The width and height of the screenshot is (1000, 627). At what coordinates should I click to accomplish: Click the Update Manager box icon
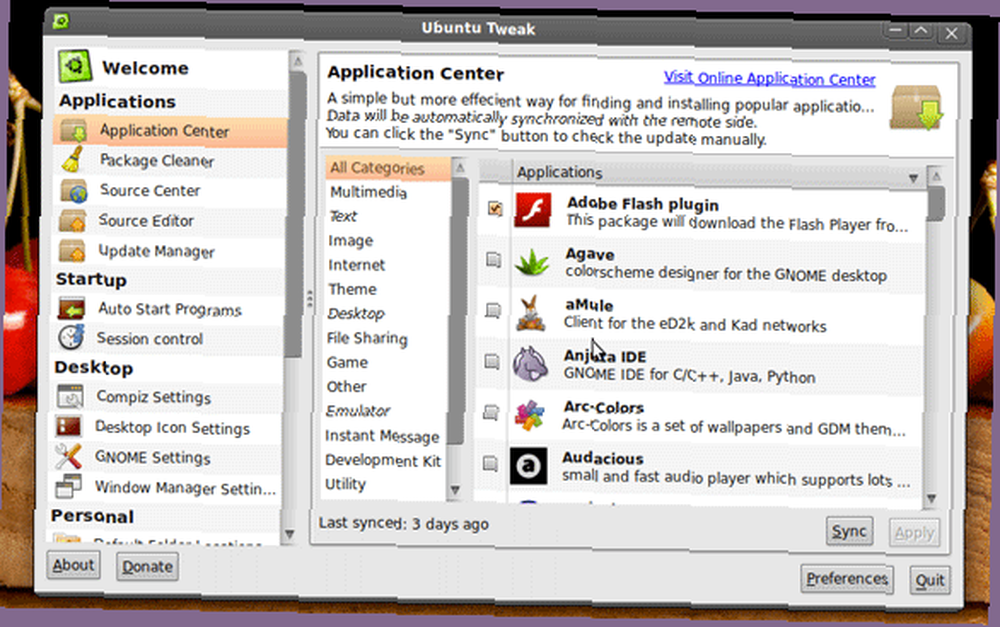tap(72, 250)
